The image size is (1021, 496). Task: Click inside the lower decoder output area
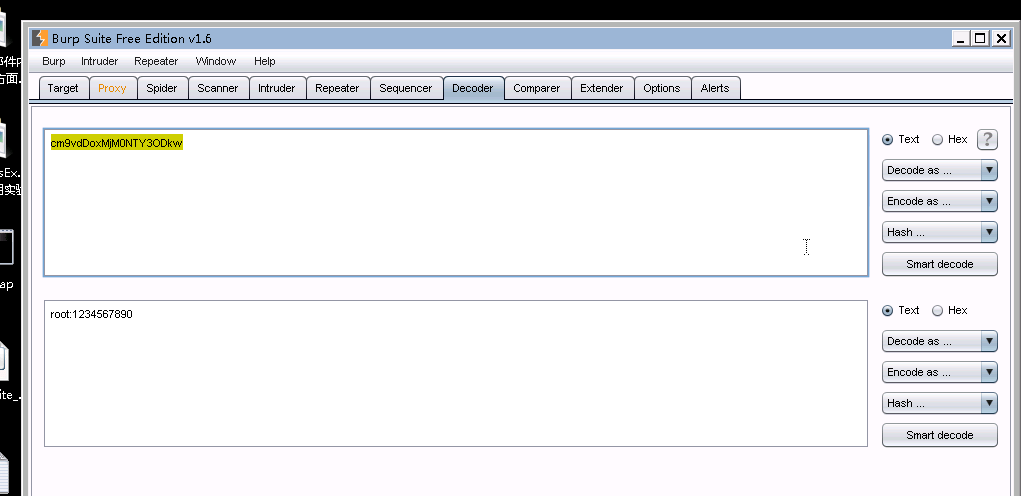click(x=456, y=374)
